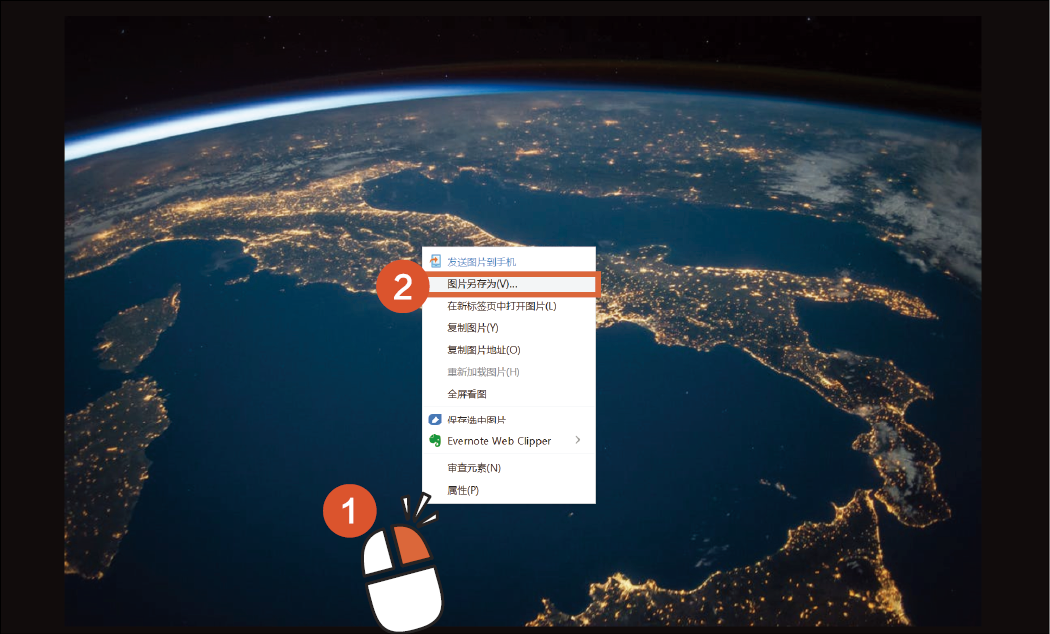The image size is (1050, 634).
Task: Choose 审查元素(N) to inspect the element
Action: click(x=474, y=468)
